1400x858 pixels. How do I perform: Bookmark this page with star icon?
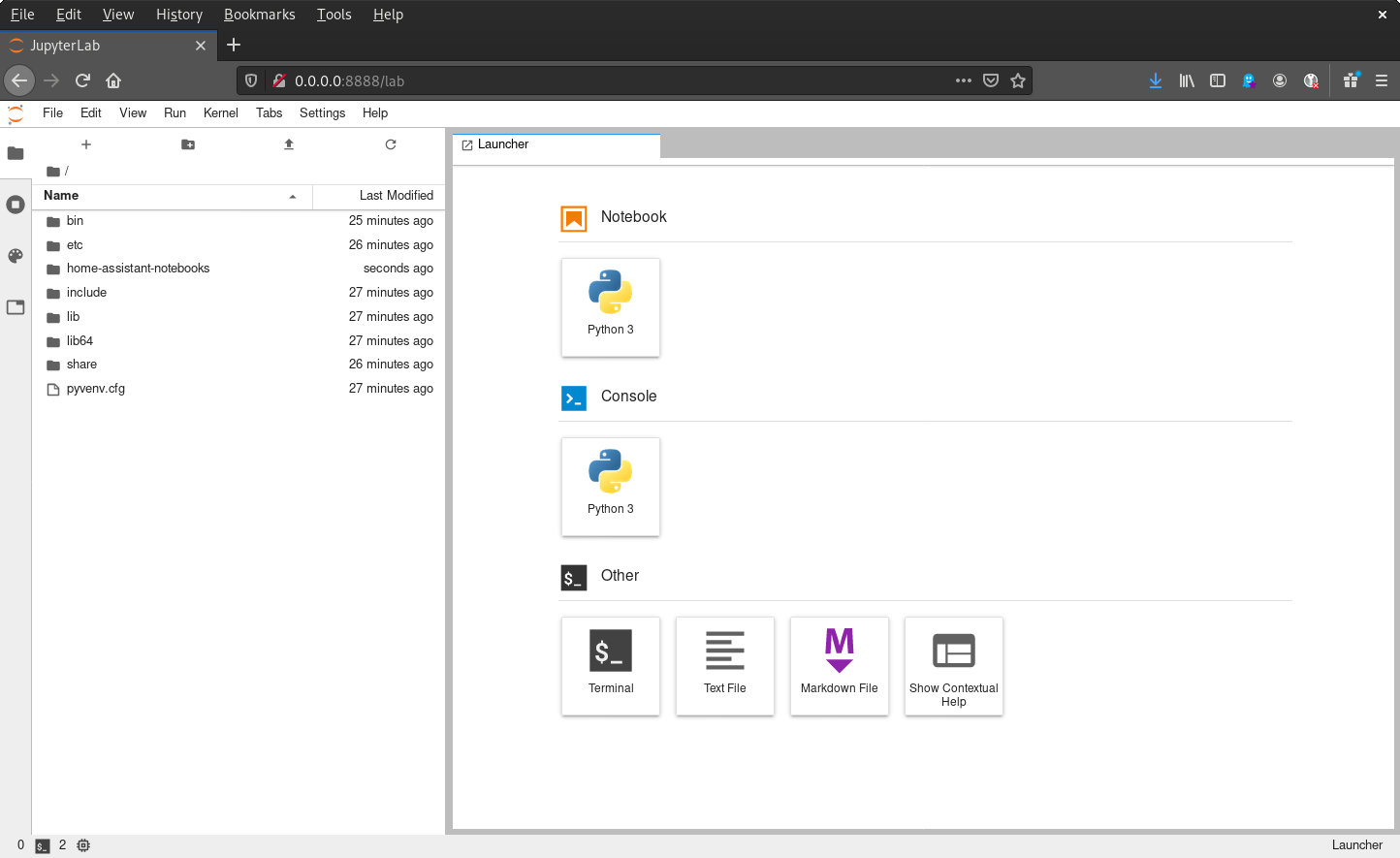(1018, 80)
